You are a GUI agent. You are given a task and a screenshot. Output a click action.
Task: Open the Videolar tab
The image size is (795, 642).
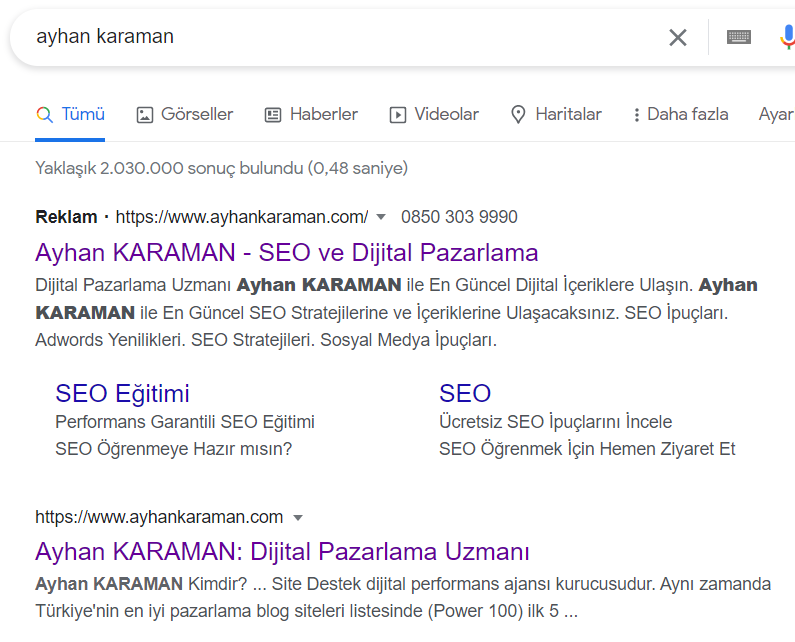[x=433, y=115]
